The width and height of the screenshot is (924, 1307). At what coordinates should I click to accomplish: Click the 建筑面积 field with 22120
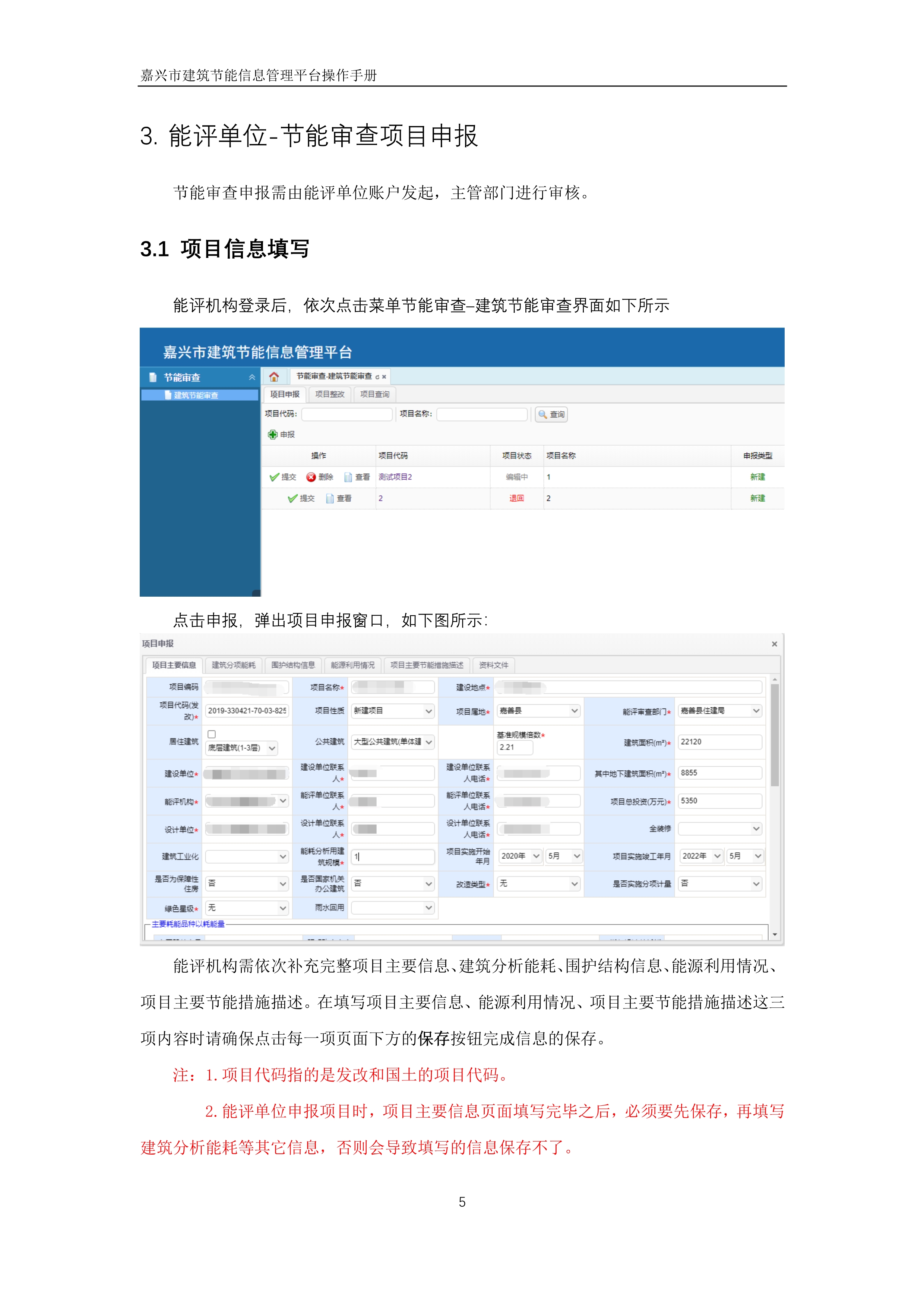[720, 742]
